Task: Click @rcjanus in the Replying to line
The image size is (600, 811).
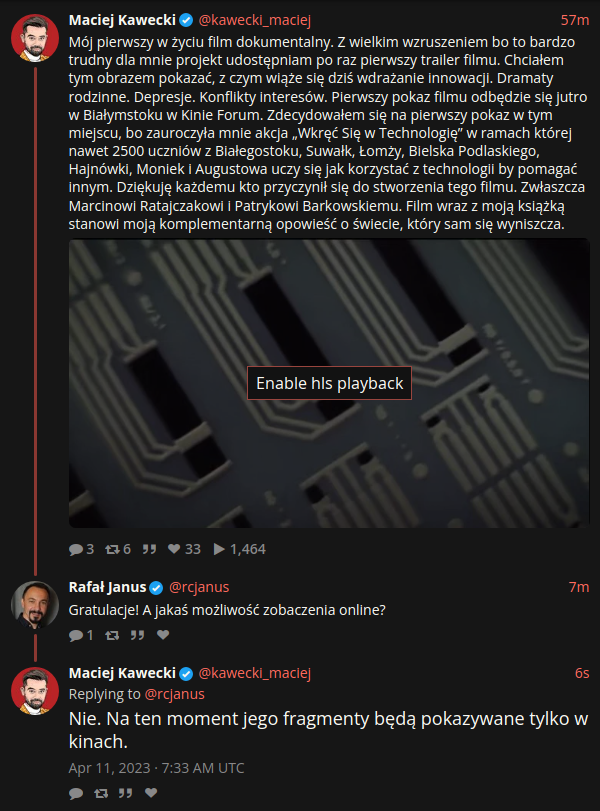Action: point(174,694)
